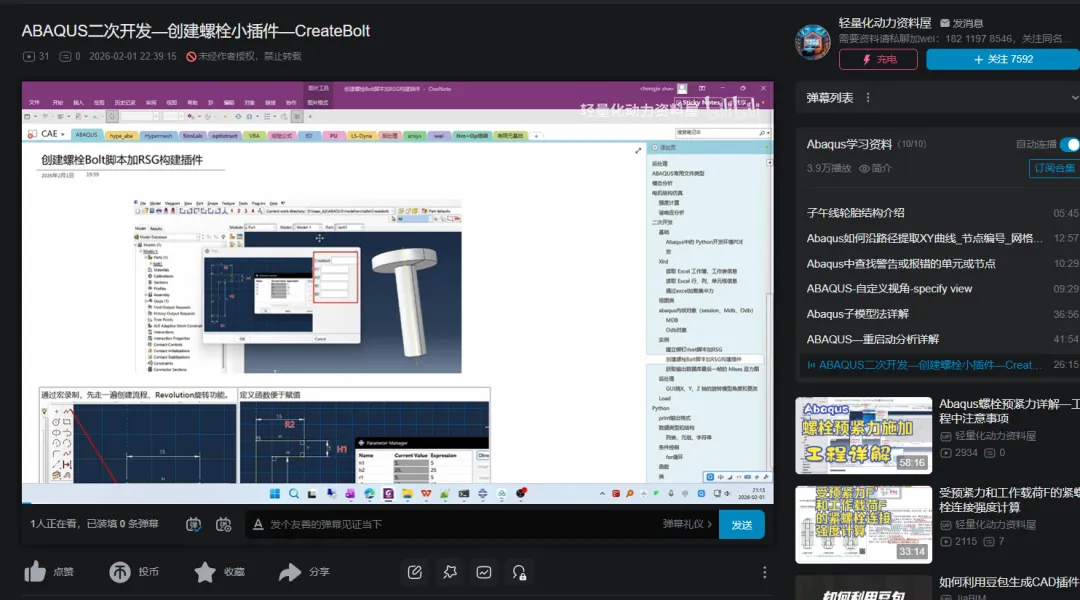The image size is (1080, 600).
Task: Open the Abaqus螺栓预紧力详解 recommended video title
Action: (x=1009, y=411)
